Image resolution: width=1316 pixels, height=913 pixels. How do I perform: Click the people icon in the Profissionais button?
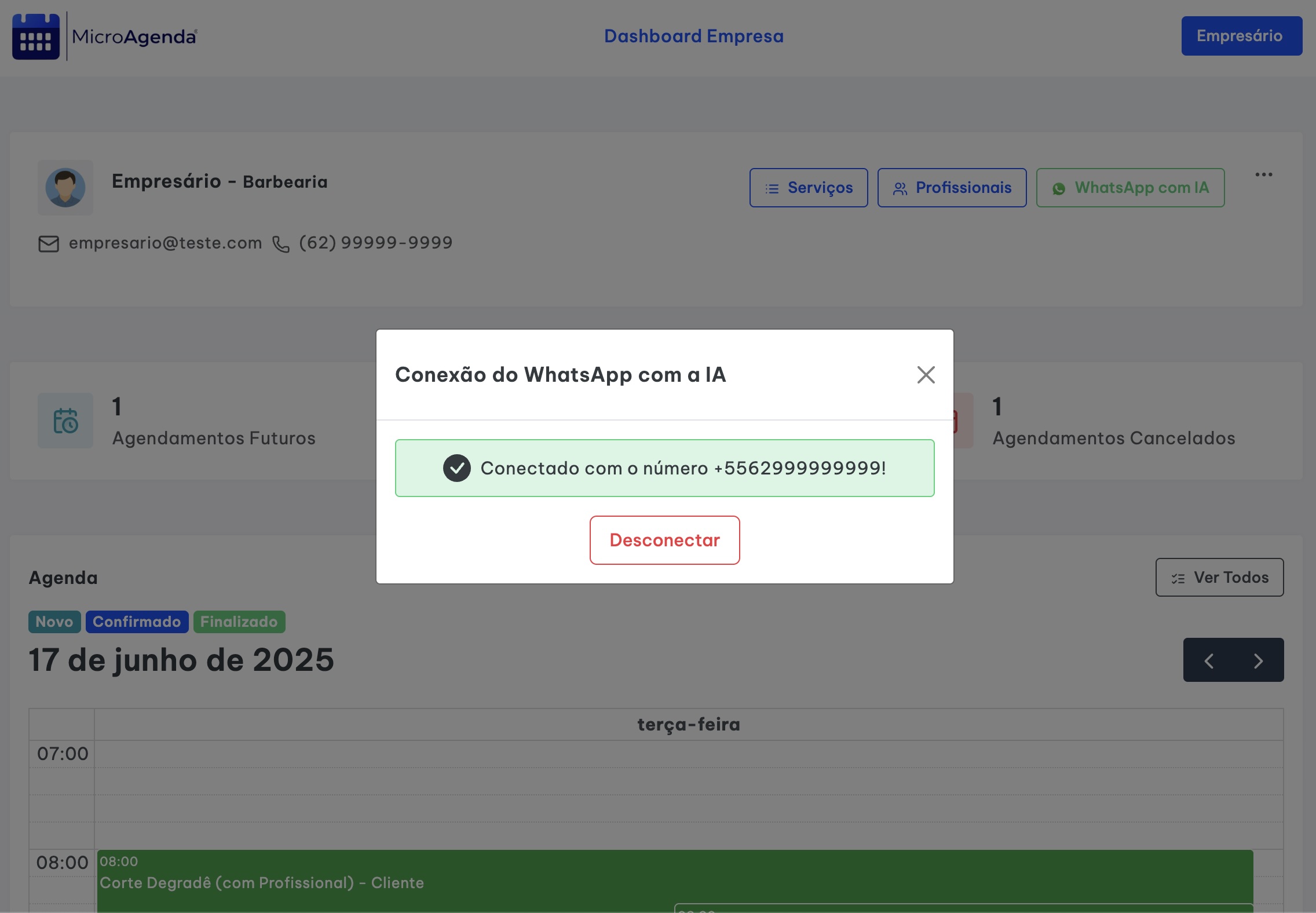(900, 189)
